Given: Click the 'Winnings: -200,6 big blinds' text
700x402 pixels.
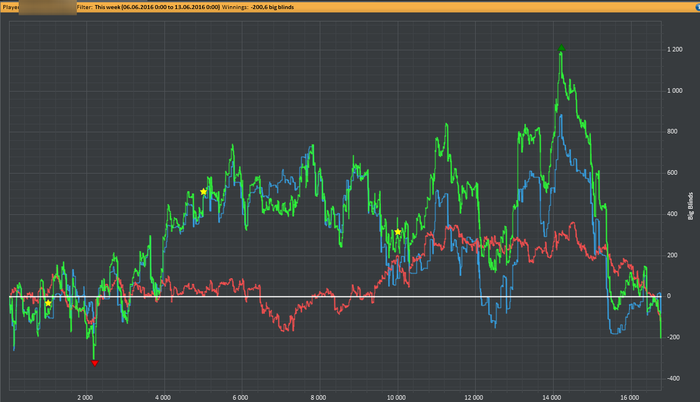Looking at the screenshot, I should pyautogui.click(x=258, y=7).
